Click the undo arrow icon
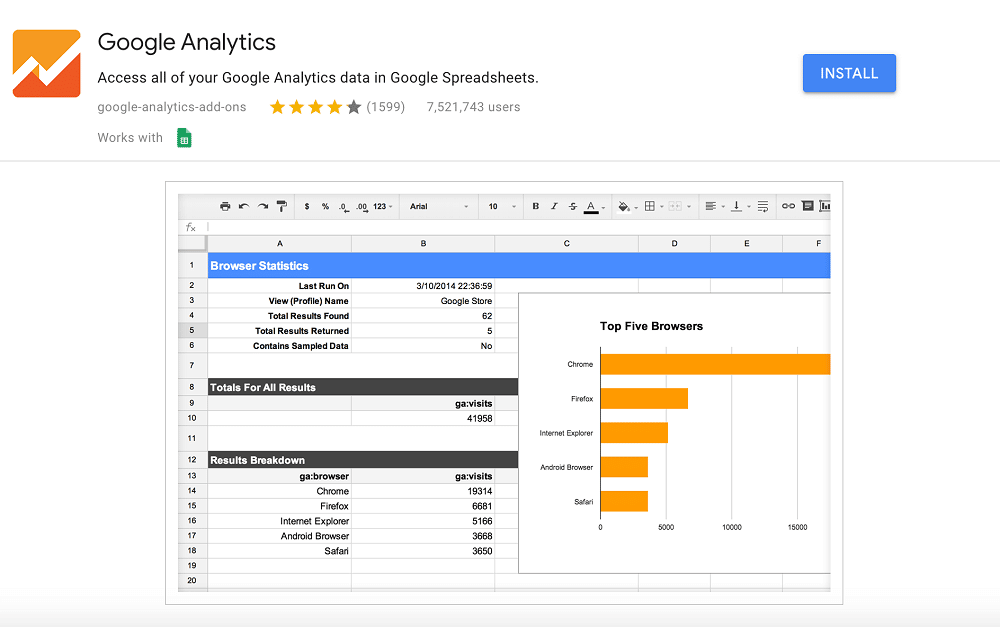Viewport: 1000px width, 627px height. [244, 206]
